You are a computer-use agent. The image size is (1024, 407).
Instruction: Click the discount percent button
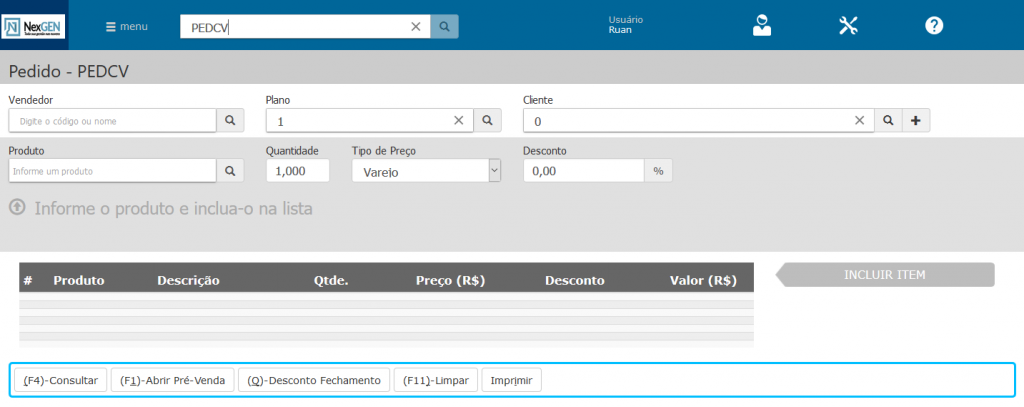(x=658, y=171)
